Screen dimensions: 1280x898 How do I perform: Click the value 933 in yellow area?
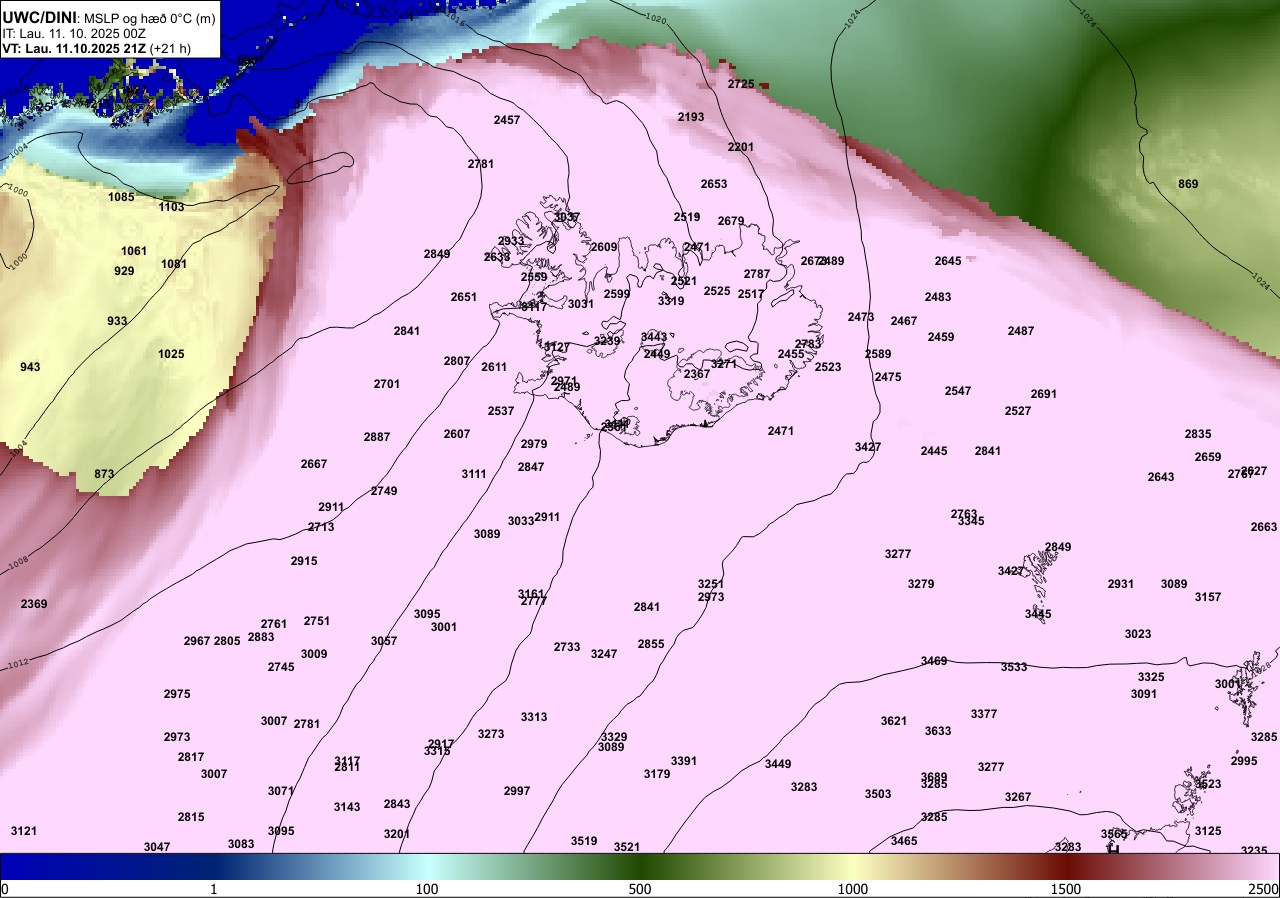click(117, 321)
